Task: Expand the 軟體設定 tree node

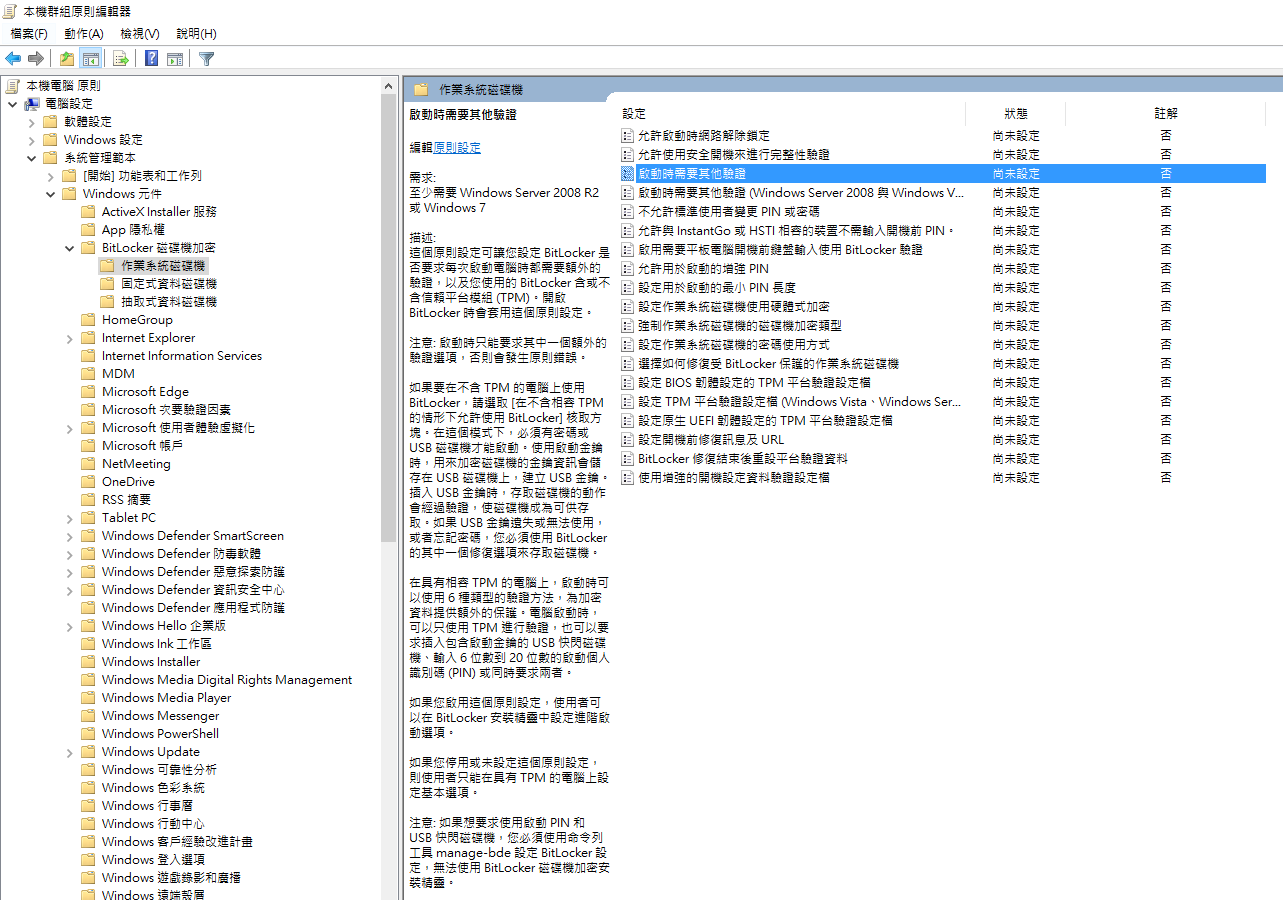Action: 31,122
